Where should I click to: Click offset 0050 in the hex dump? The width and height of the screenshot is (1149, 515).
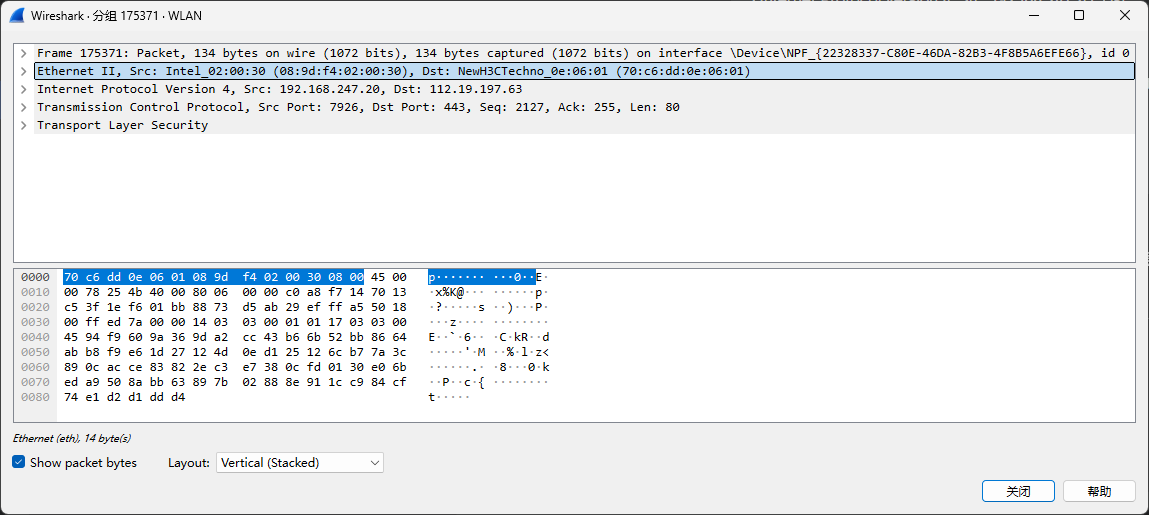click(34, 352)
